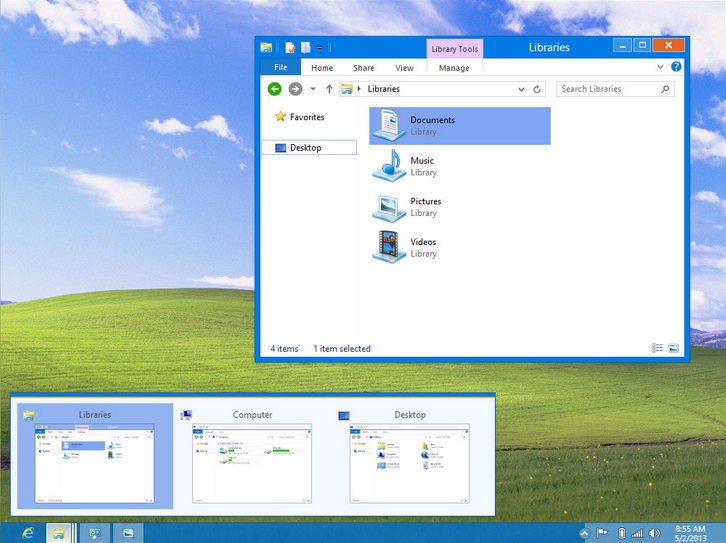The height and width of the screenshot is (543, 726).
Task: Click the Computer icon in the preview header
Action: click(186, 415)
